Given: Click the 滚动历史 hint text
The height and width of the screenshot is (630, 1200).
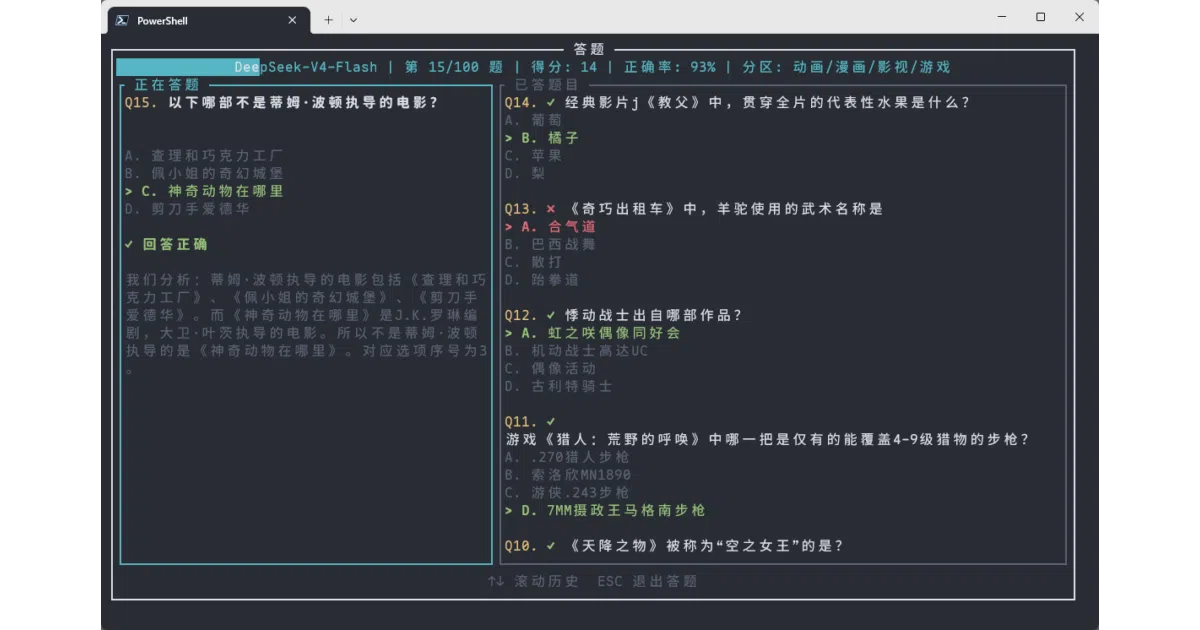Looking at the screenshot, I should (x=546, y=581).
